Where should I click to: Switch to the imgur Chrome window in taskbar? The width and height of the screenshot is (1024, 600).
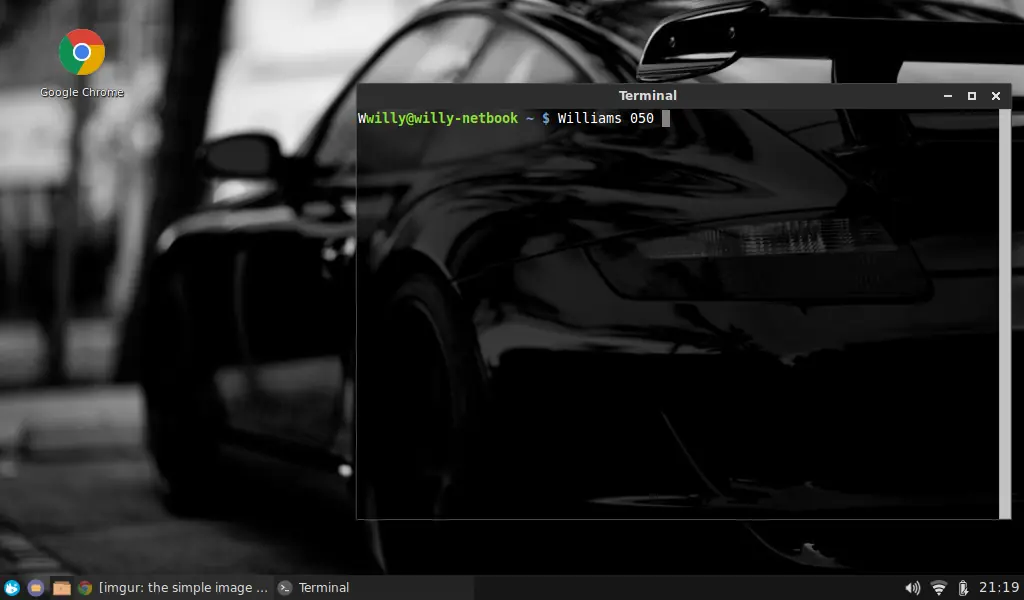click(x=173, y=588)
